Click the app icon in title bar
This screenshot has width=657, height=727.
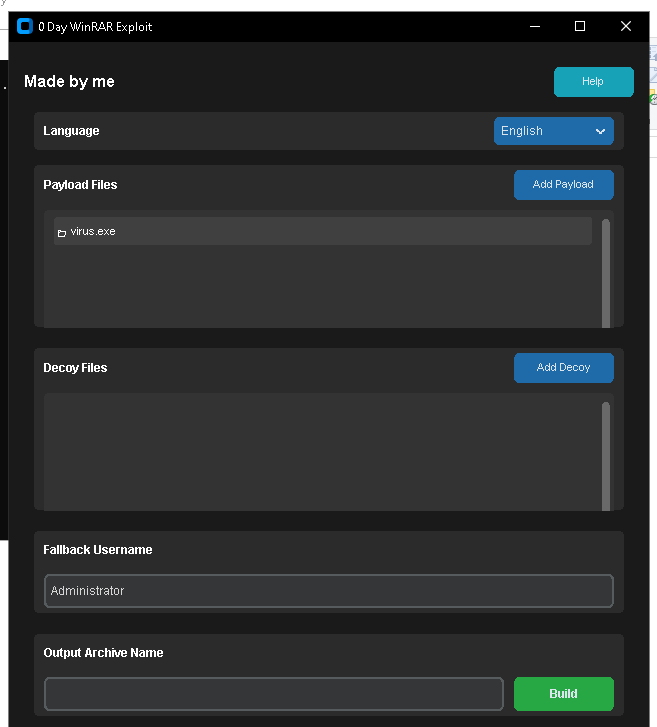tap(25, 27)
